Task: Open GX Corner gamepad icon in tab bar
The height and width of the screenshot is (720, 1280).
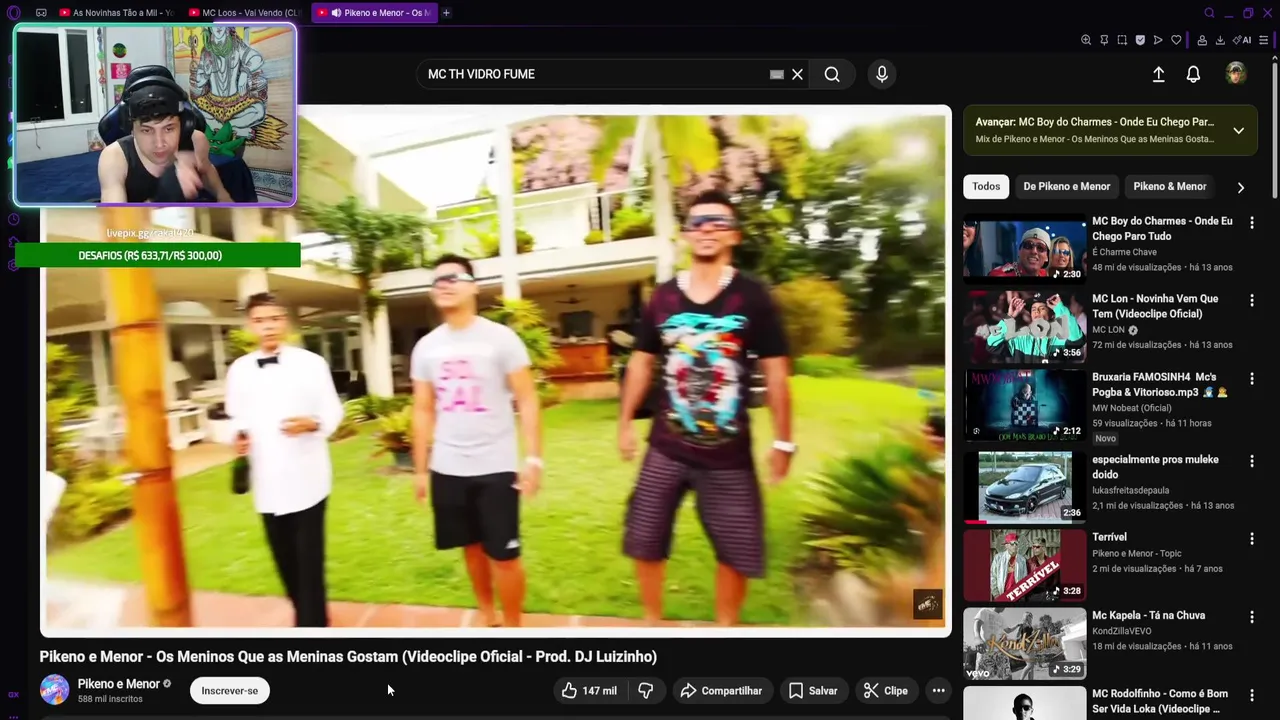Action: pos(41,13)
